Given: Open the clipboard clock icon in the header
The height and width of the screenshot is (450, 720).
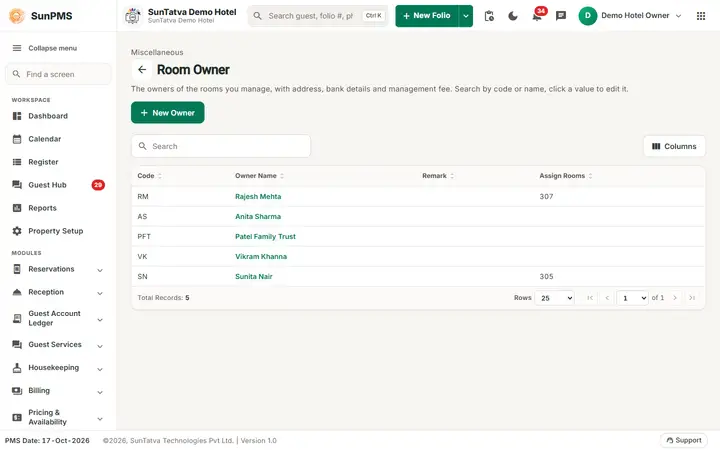Looking at the screenshot, I should point(489,16).
